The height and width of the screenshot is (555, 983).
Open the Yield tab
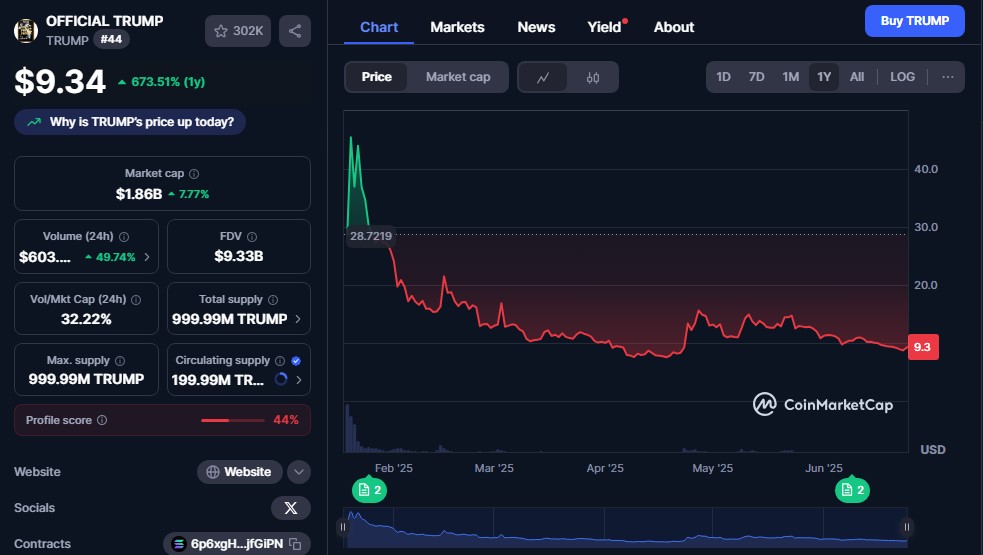pos(606,27)
